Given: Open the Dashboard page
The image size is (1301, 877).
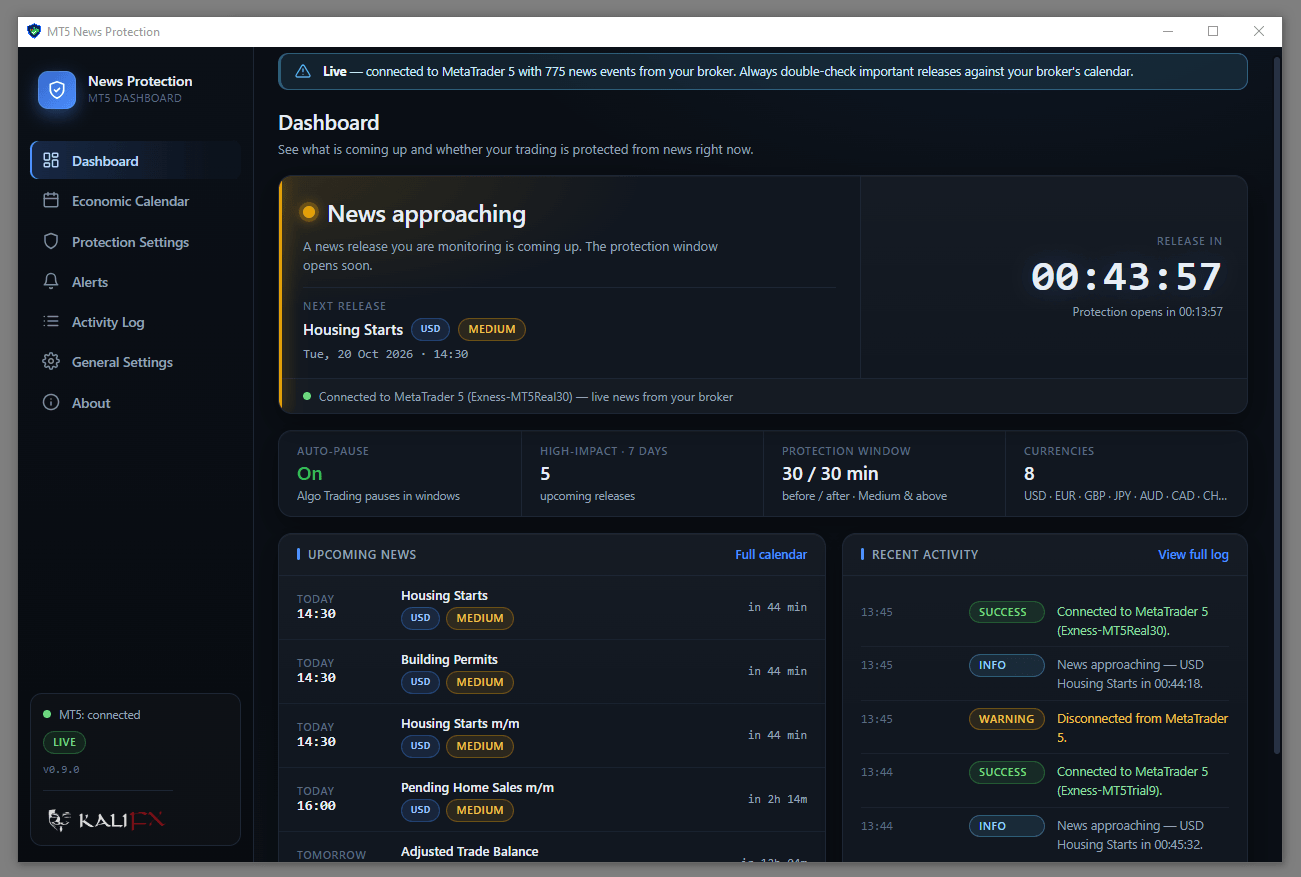Looking at the screenshot, I should pos(136,160).
